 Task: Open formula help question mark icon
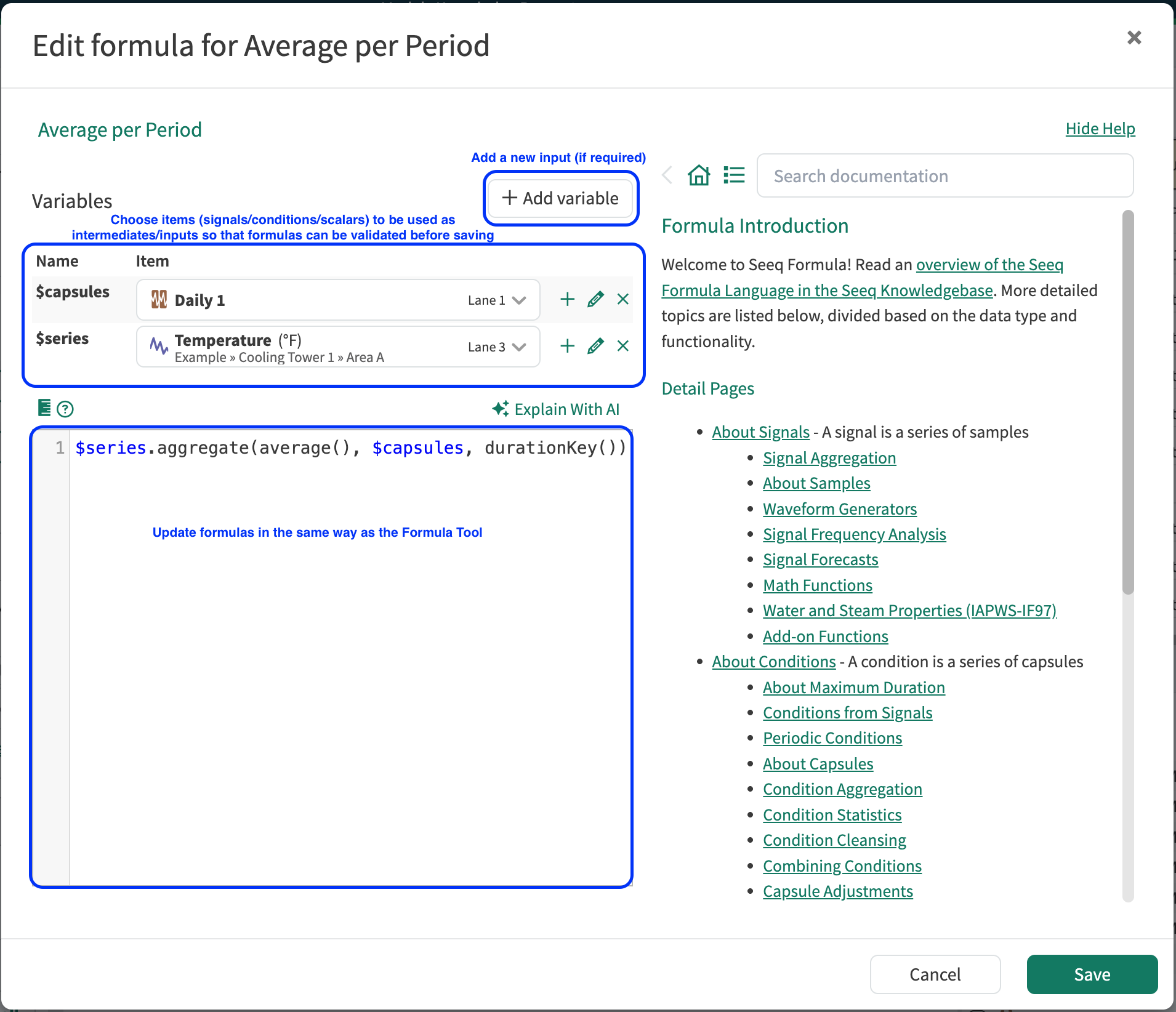[65, 409]
